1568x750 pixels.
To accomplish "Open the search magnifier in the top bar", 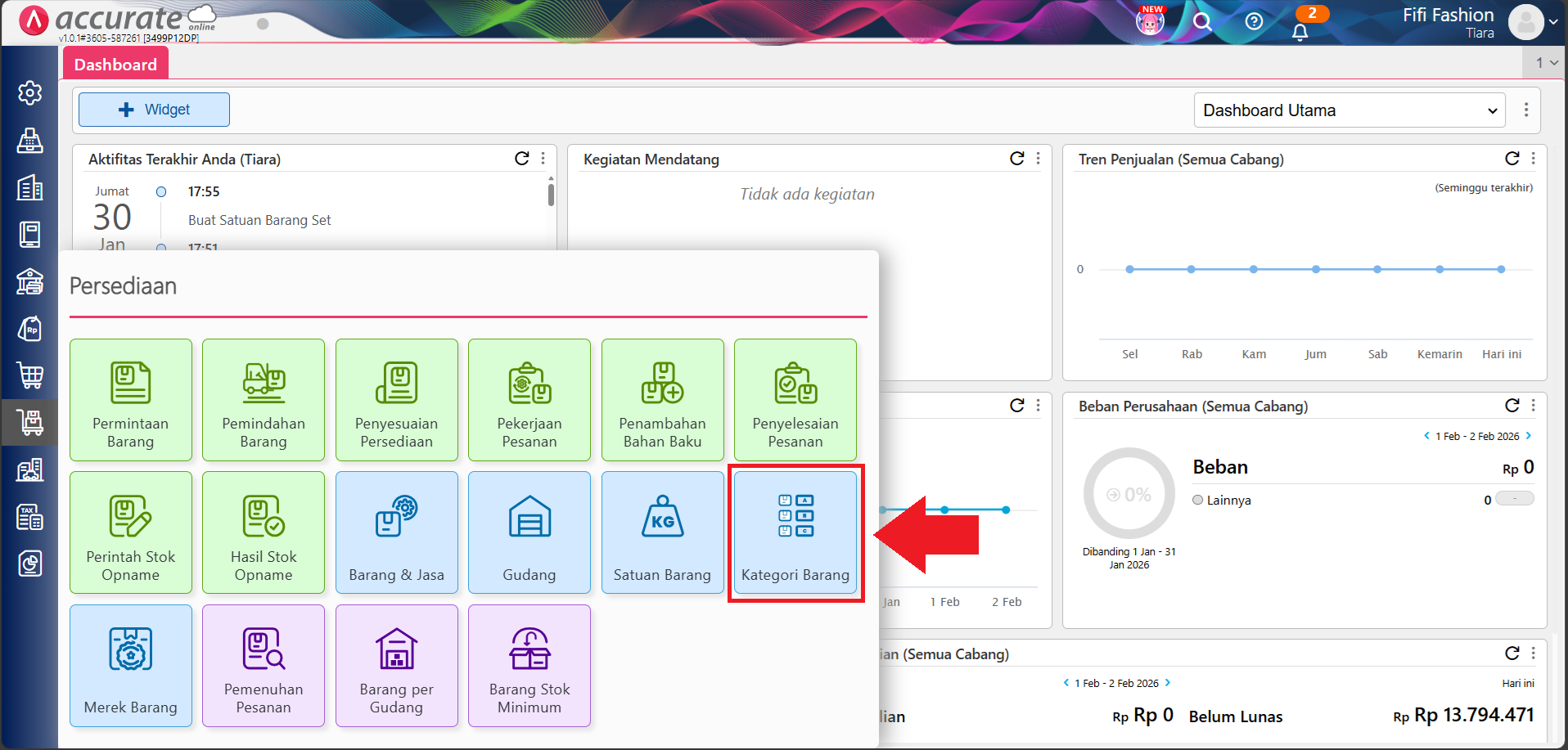I will coord(1201,22).
